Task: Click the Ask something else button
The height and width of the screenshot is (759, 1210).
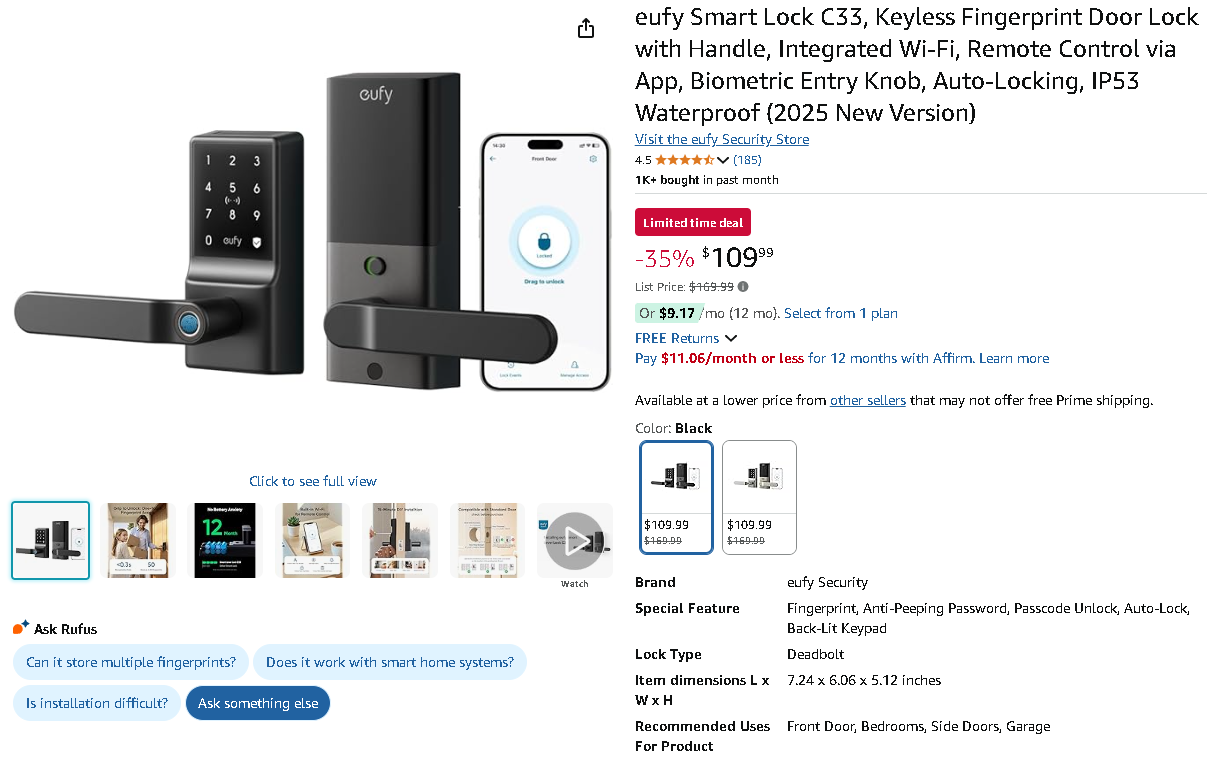Action: pyautogui.click(x=257, y=703)
